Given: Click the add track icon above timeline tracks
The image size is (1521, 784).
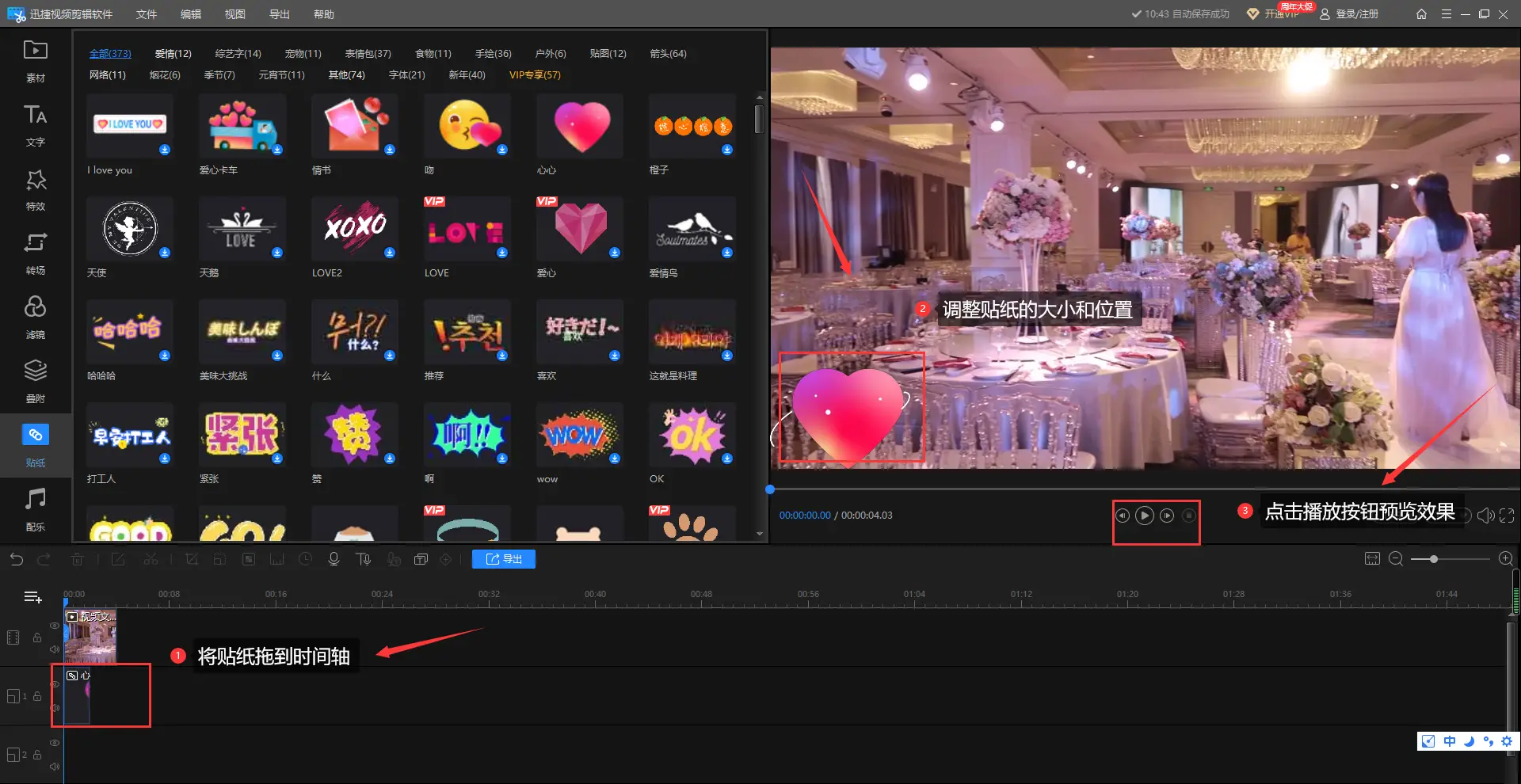Looking at the screenshot, I should 32,597.
